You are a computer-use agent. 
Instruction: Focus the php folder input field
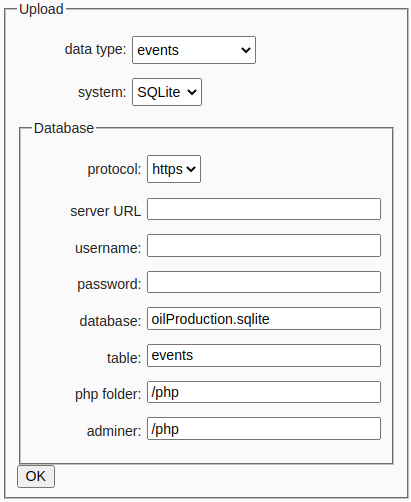(x=264, y=392)
